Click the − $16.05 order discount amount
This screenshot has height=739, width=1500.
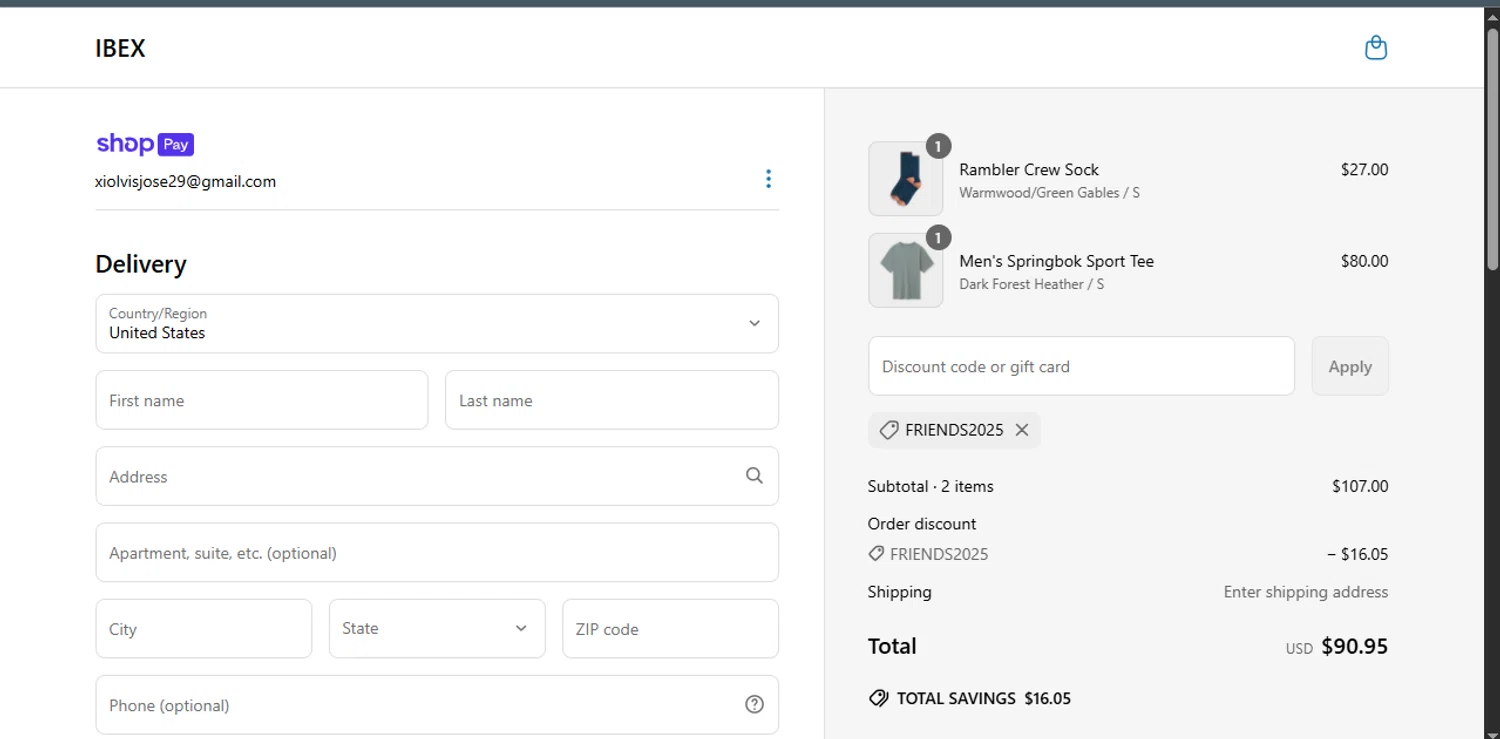(x=1357, y=554)
